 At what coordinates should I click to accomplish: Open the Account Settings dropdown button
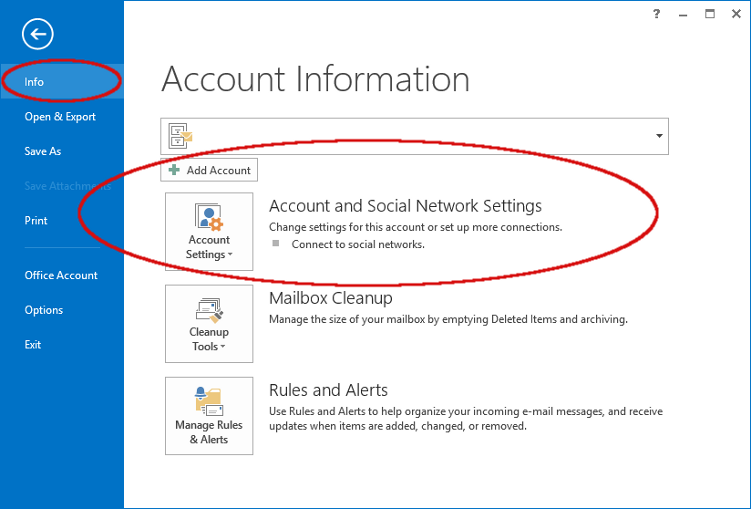pyautogui.click(x=209, y=232)
